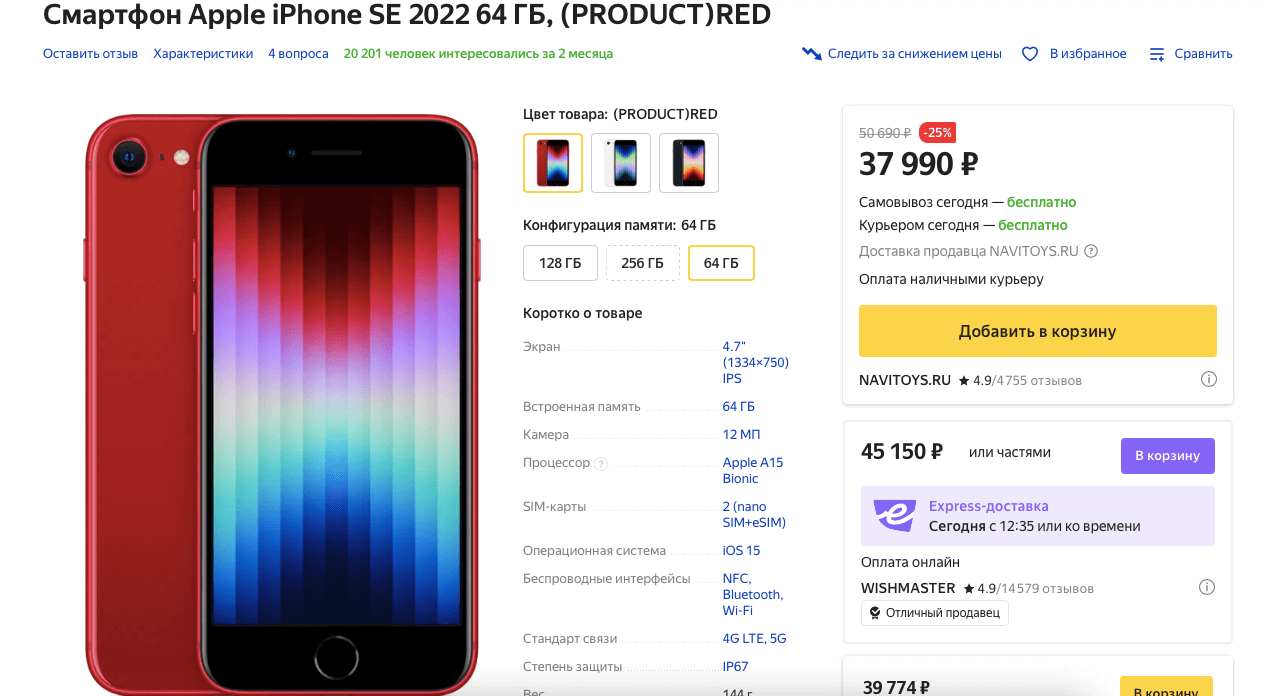The height and width of the screenshot is (696, 1281).
Task: Click the info icon beside WISHMASTER seller
Action: (1207, 587)
